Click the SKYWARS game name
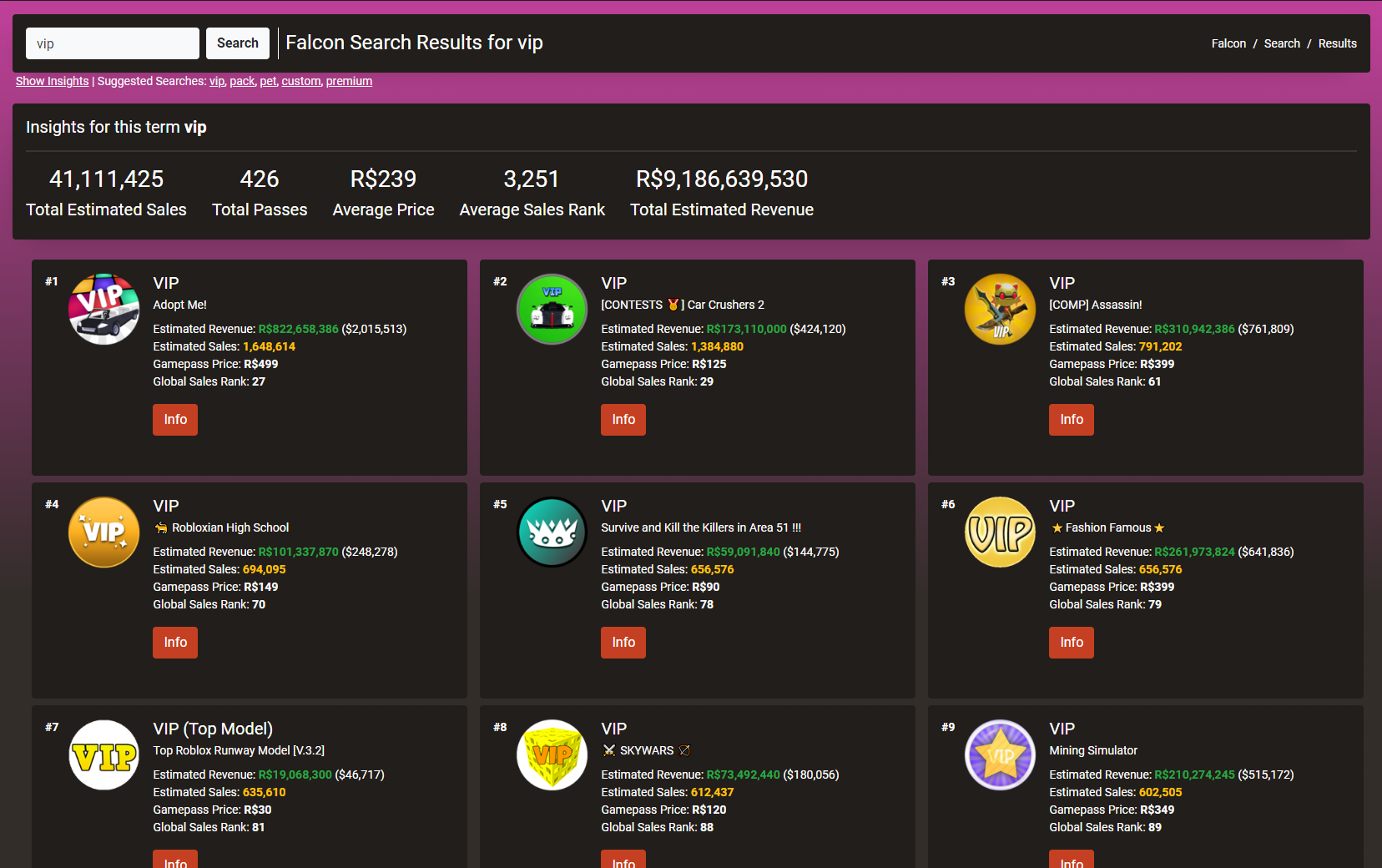 (646, 750)
